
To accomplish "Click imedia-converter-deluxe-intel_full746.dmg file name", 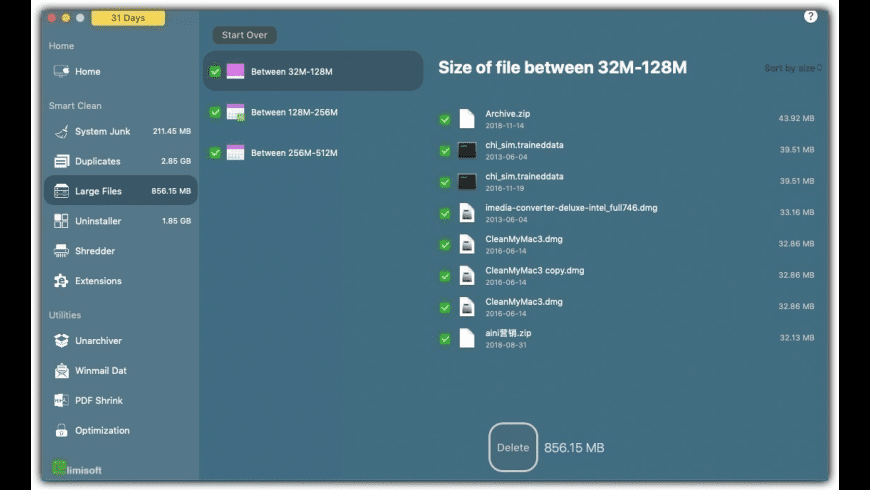I will tap(571, 208).
